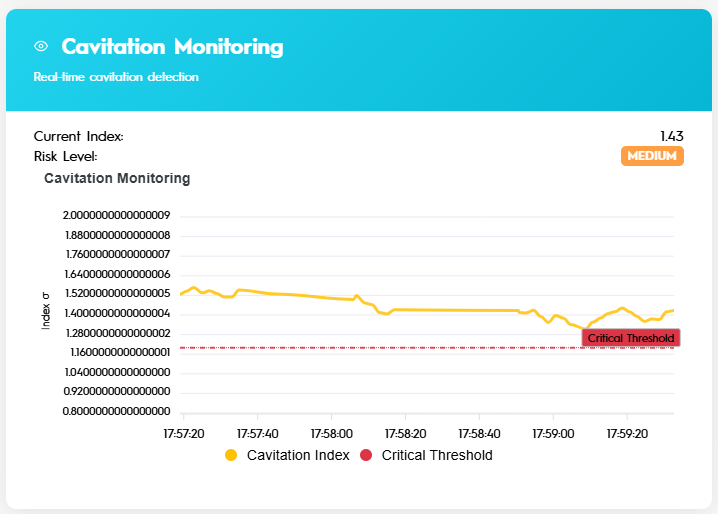
Task: Select the Cavitation Monitoring header title
Action: pos(172,46)
